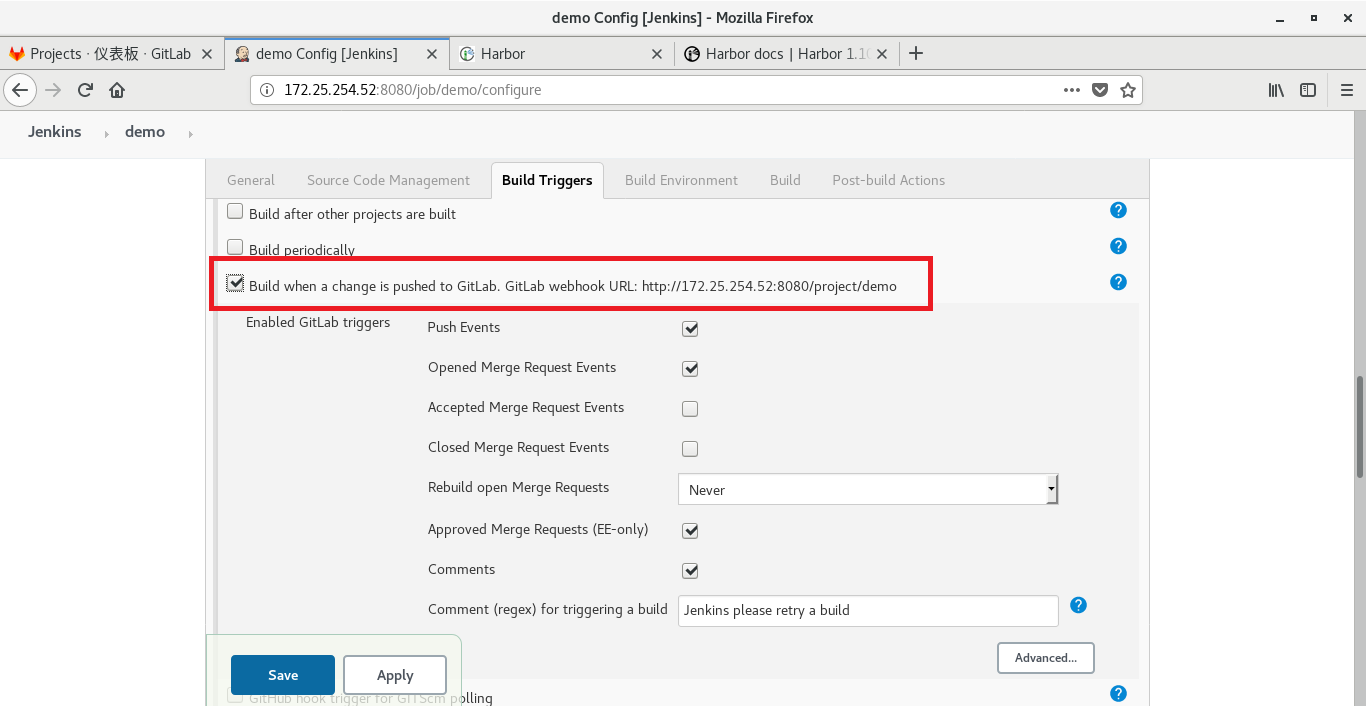Open Rebuild open Merge Requests dropdown

[868, 490]
